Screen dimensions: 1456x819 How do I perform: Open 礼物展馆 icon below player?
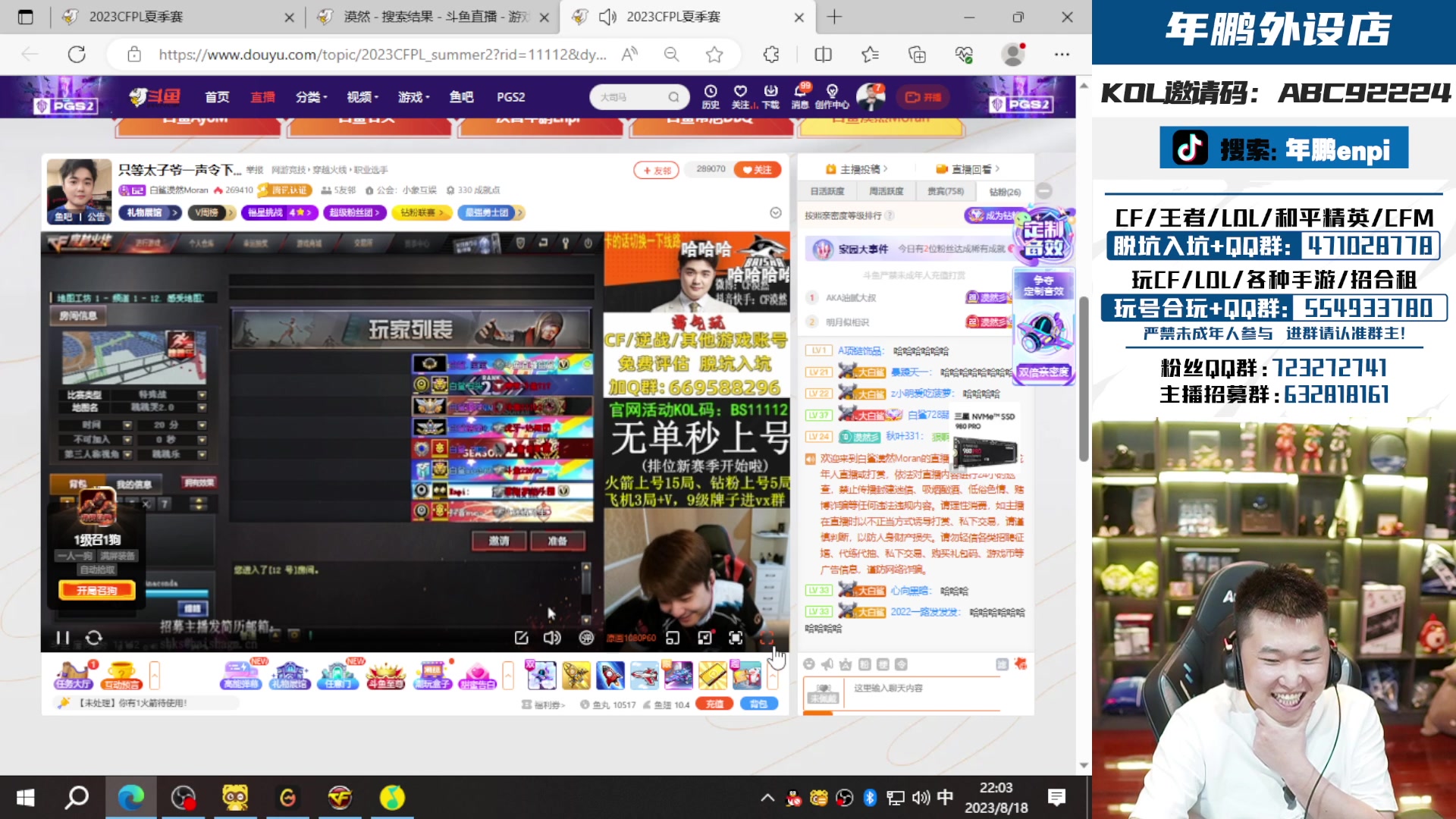click(x=290, y=675)
